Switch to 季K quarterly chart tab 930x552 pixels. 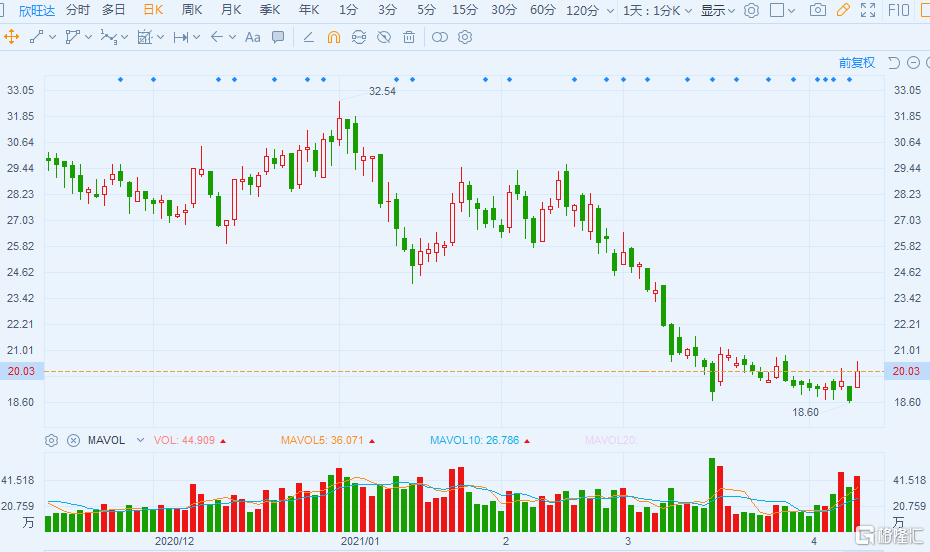[270, 10]
